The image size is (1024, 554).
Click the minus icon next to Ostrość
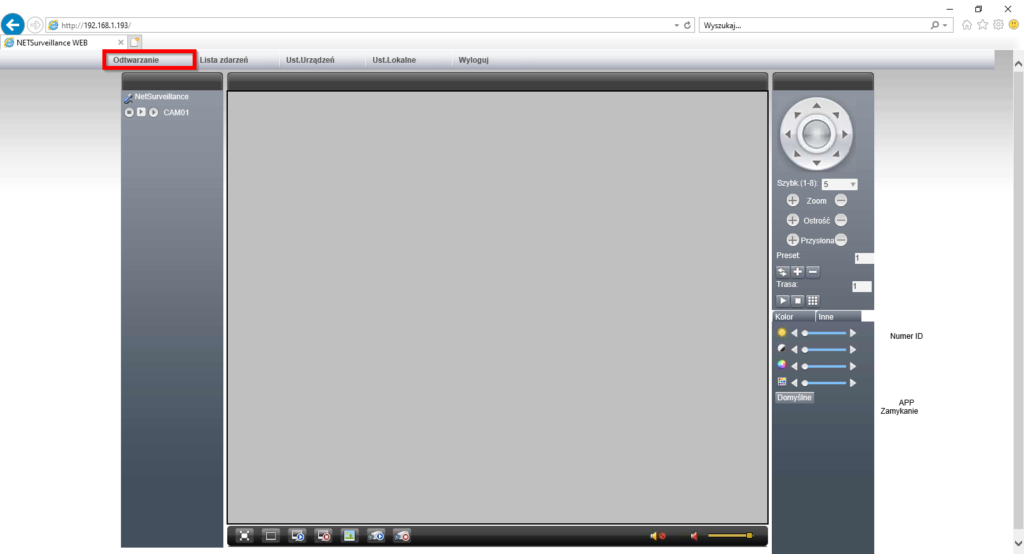[841, 220]
